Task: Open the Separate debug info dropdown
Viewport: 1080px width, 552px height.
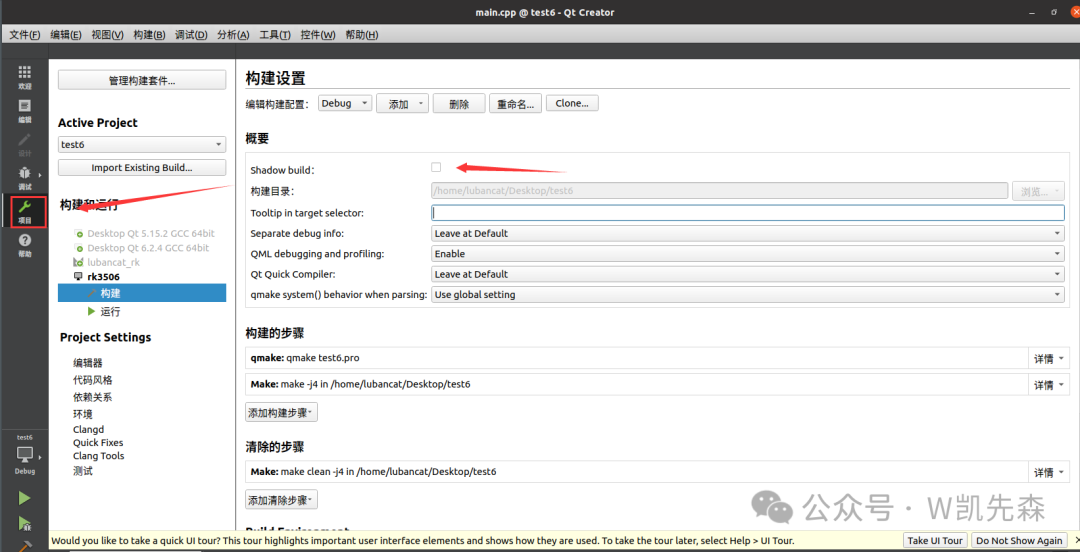Action: [747, 234]
